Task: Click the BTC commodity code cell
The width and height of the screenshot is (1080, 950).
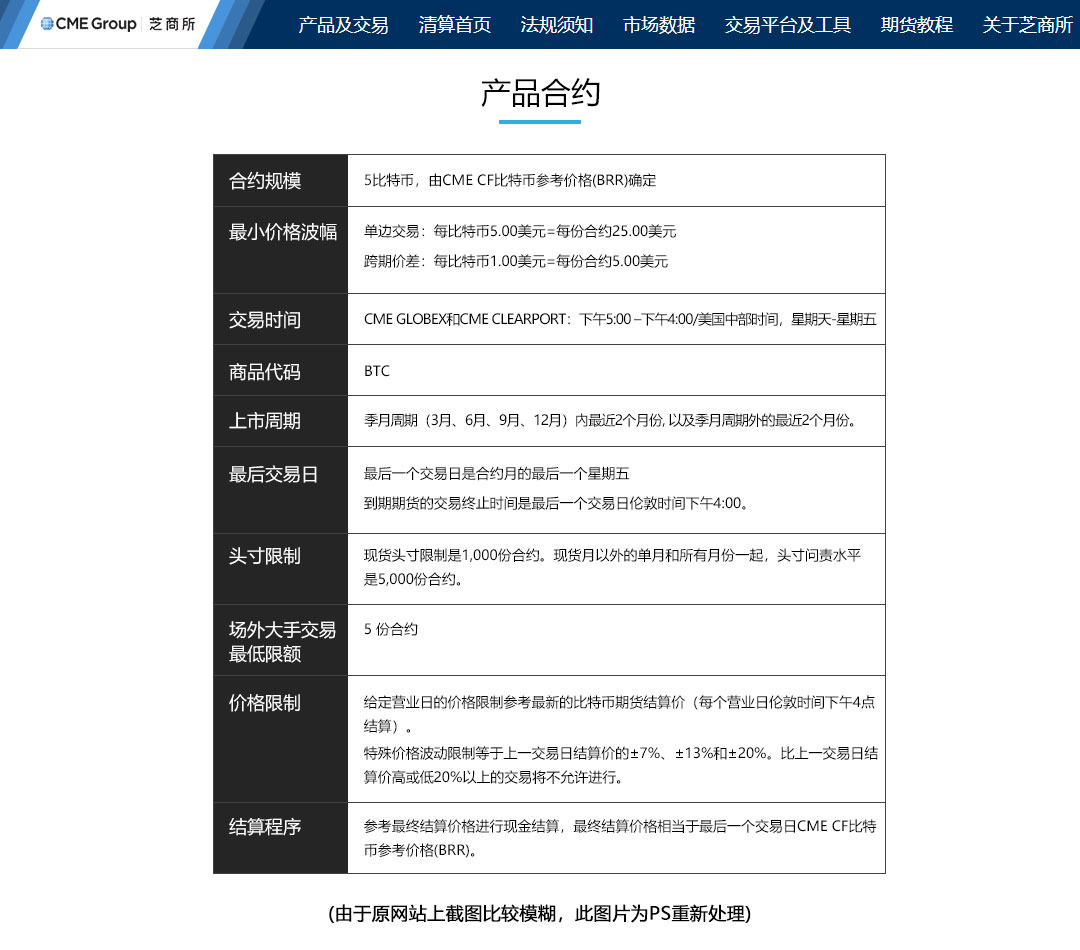Action: (377, 369)
